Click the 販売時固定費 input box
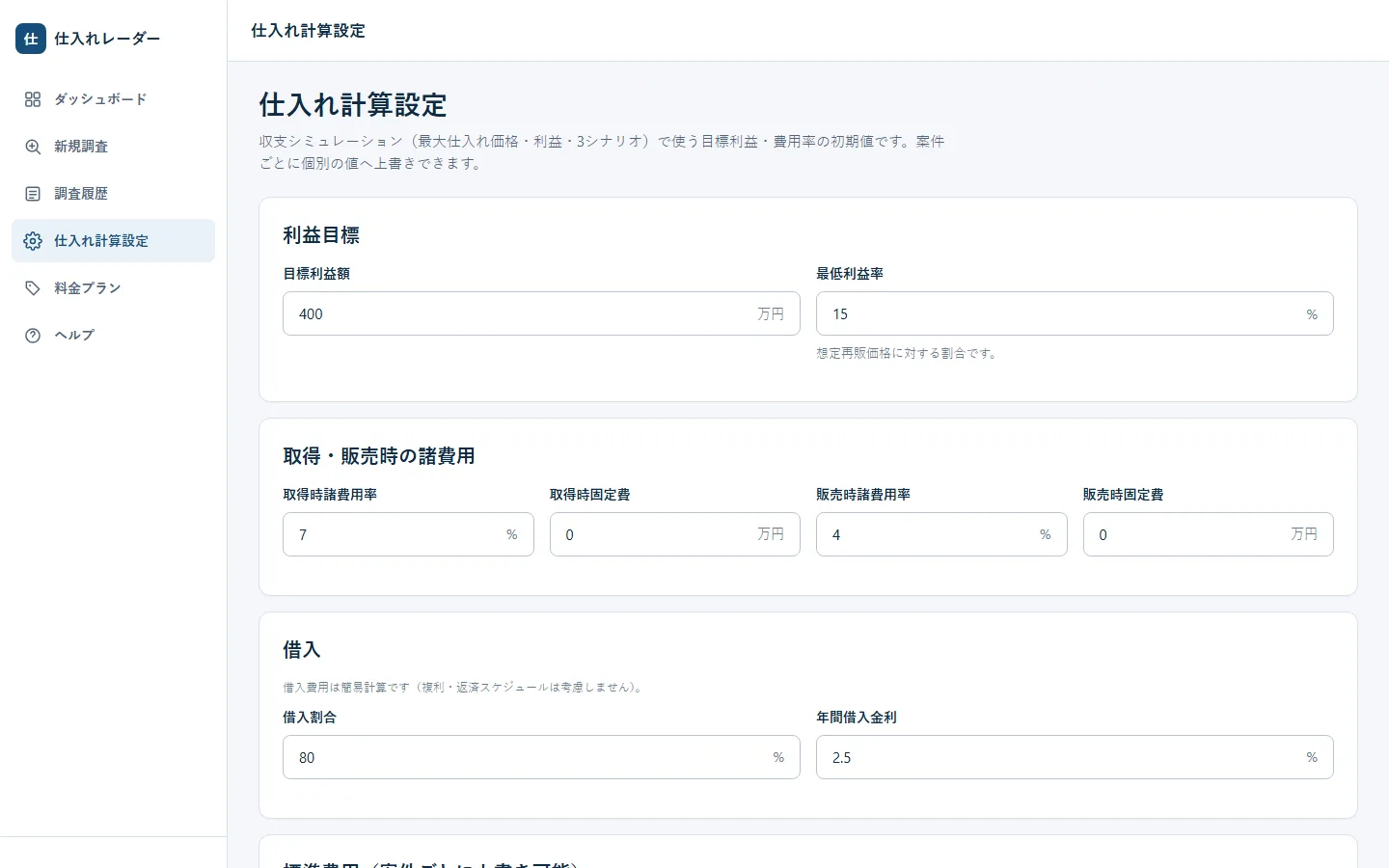The width and height of the screenshot is (1389, 868). 1209,534
